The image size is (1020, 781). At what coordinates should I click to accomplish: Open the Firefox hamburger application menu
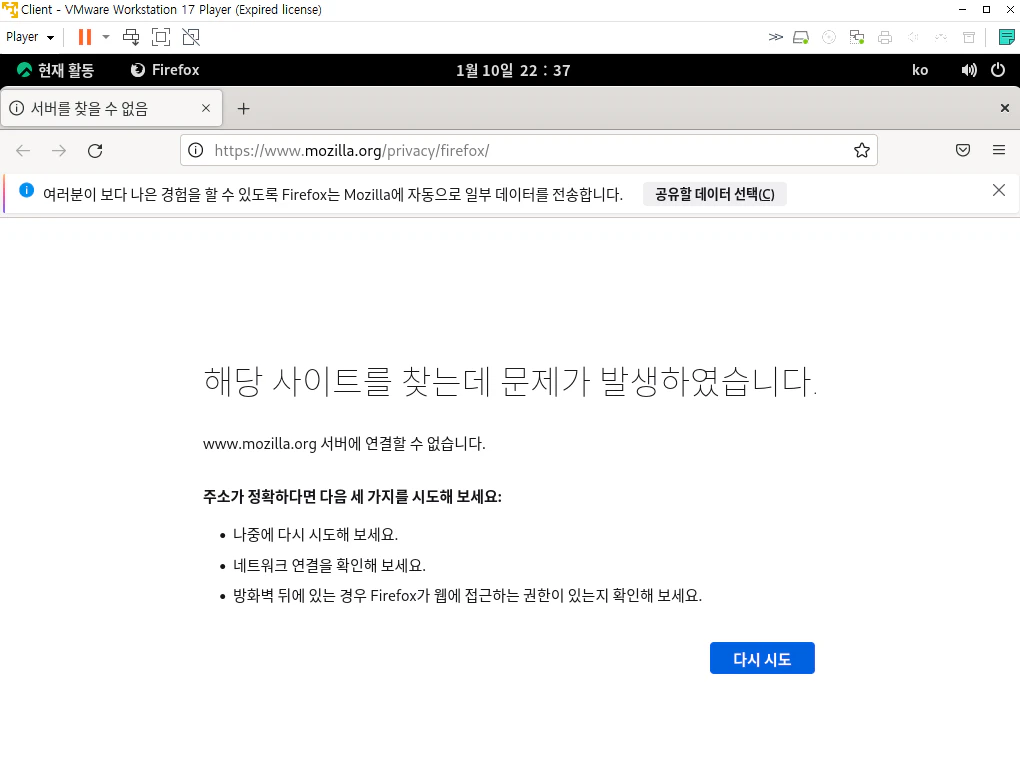999,150
